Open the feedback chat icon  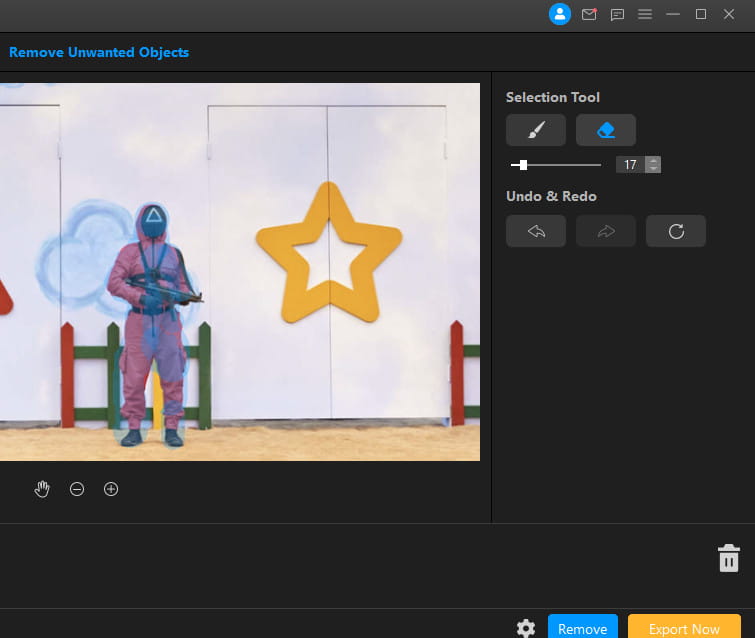point(617,15)
